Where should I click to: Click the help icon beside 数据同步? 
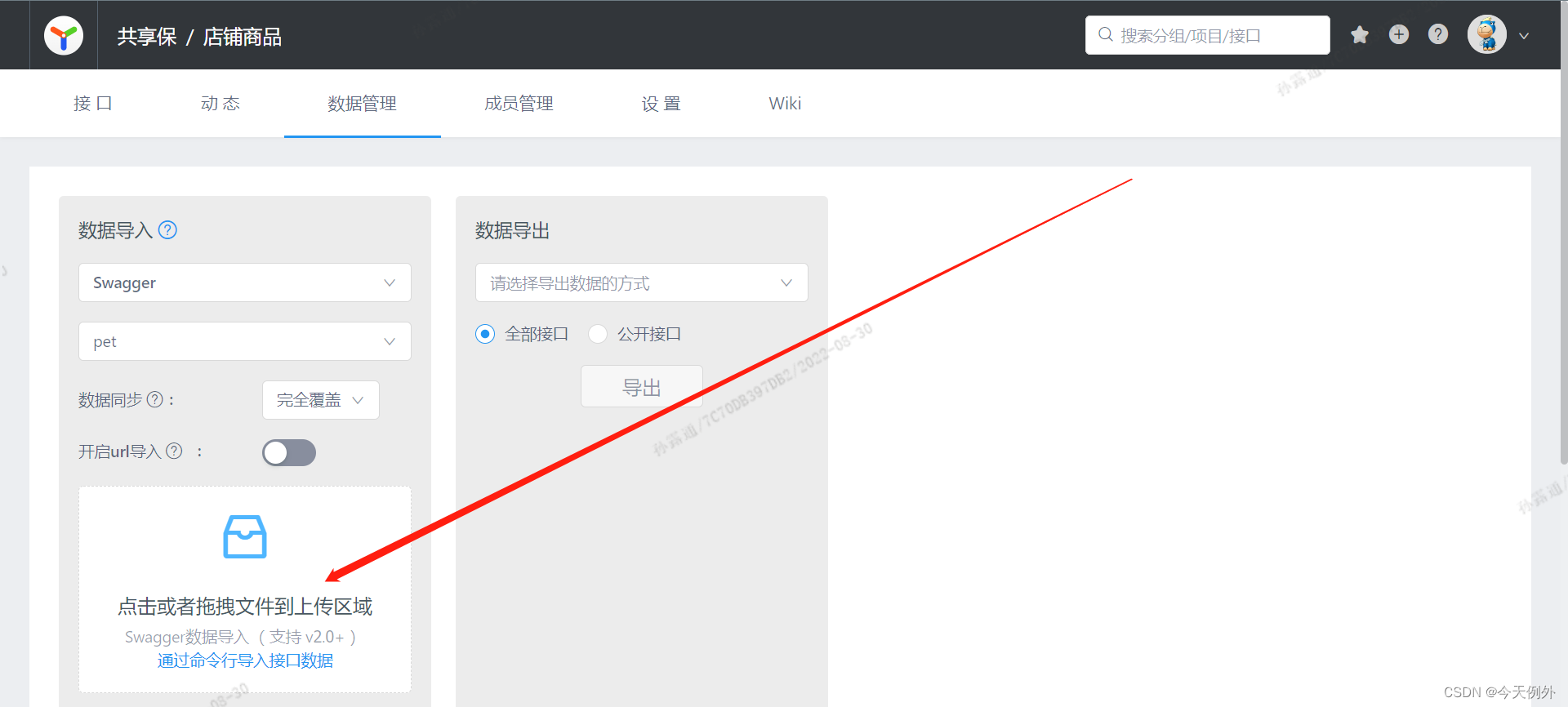pos(154,399)
